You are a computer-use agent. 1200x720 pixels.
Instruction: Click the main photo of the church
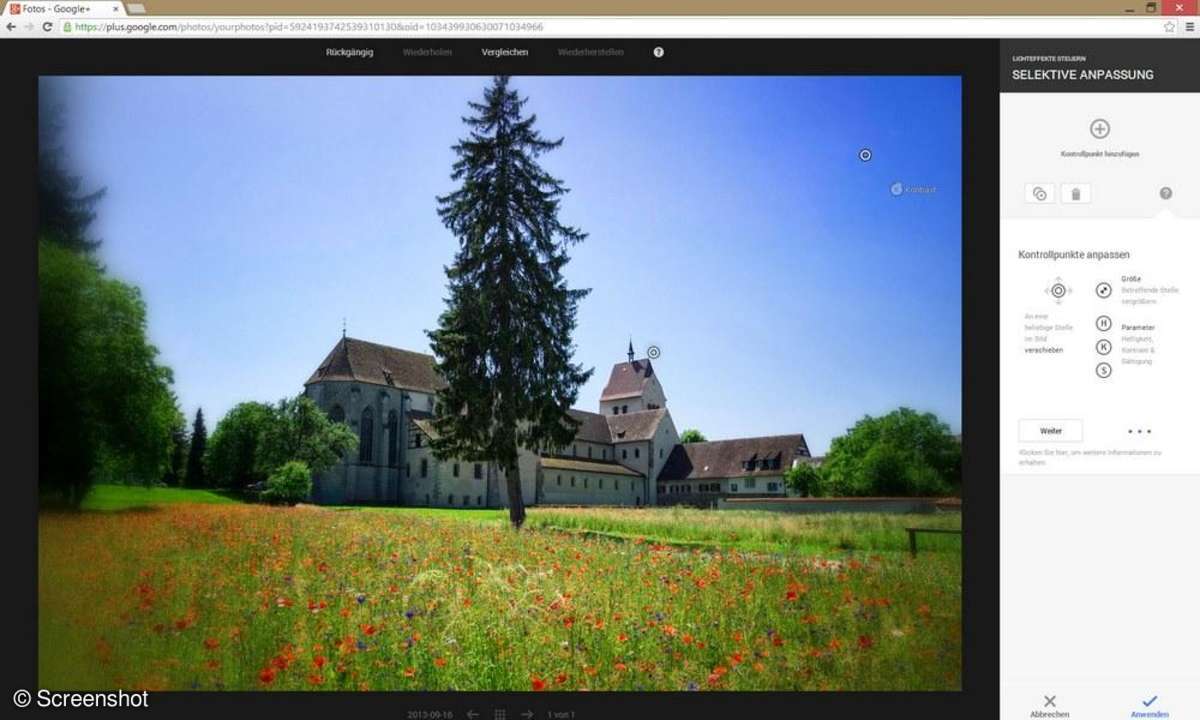coord(500,383)
